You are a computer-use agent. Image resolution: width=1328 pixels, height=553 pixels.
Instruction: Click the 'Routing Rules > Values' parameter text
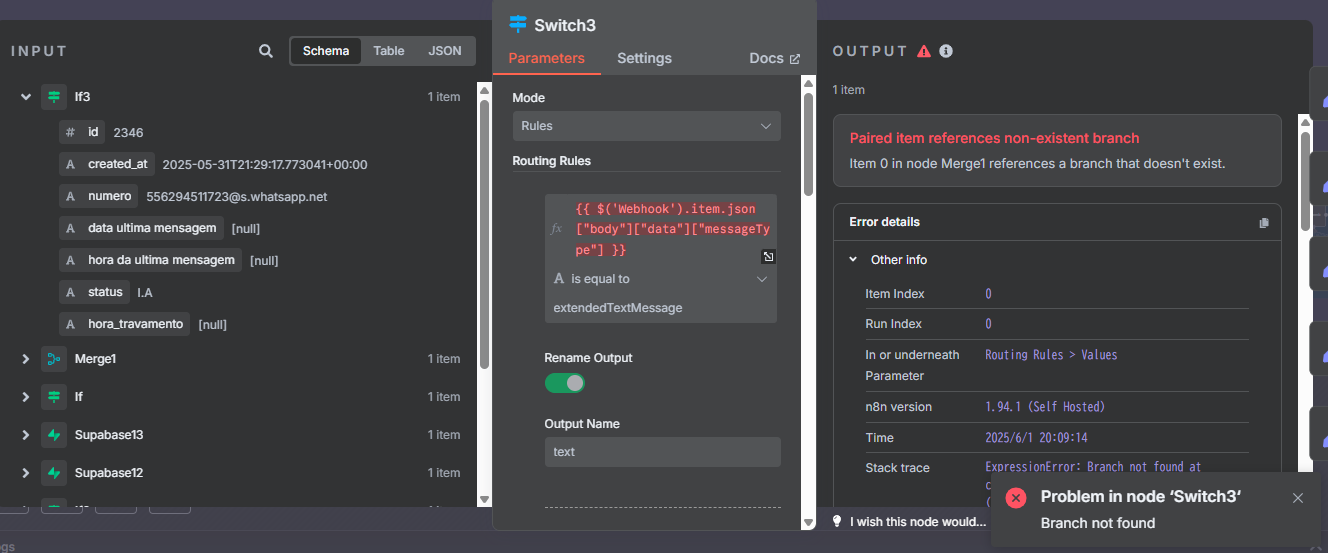(x=1051, y=355)
